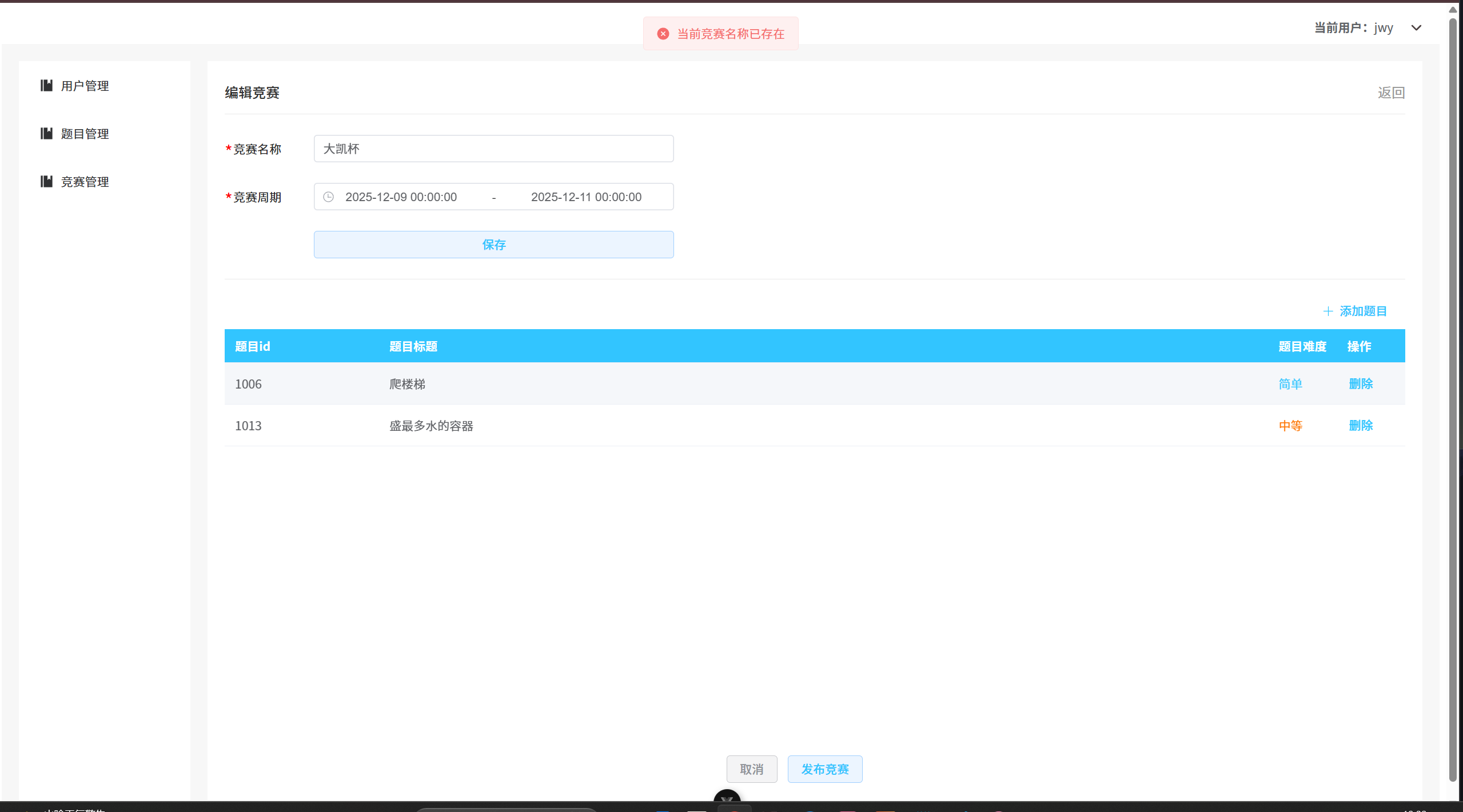1463x812 pixels.
Task: Click the 竞赛名称 input containing 大凯杯
Action: 493,149
